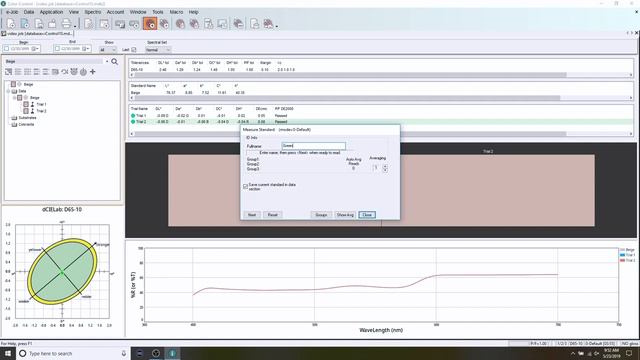Click the Trial 2 color patch
The width and height of the screenshot is (640, 360).
[488, 190]
